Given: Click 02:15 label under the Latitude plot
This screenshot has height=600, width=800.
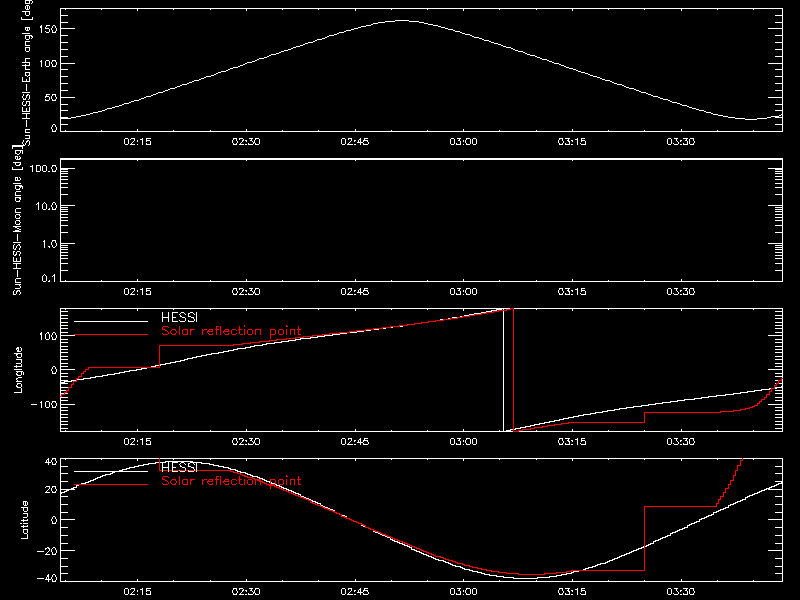Looking at the screenshot, I should click(137, 592).
